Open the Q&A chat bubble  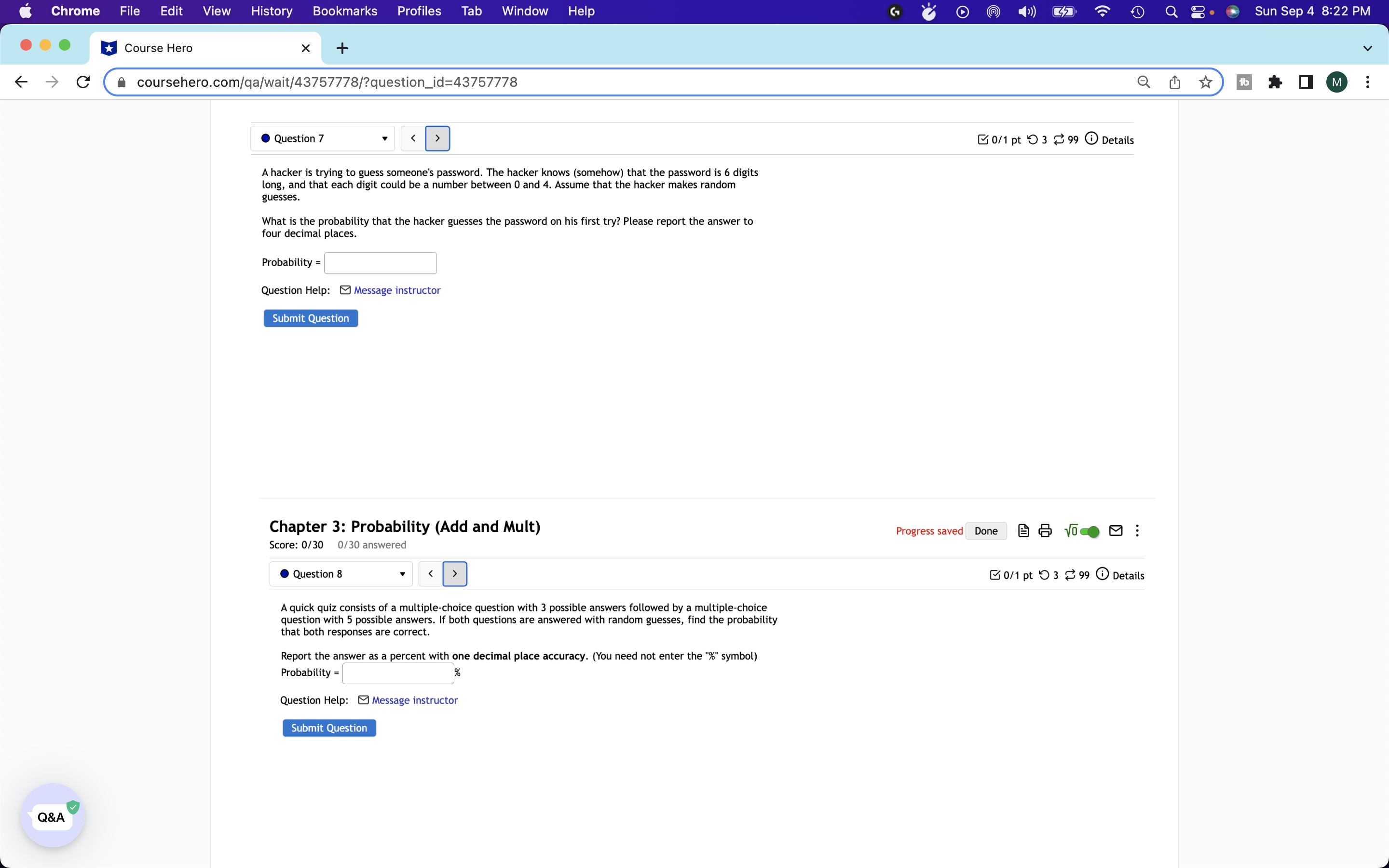(x=52, y=816)
